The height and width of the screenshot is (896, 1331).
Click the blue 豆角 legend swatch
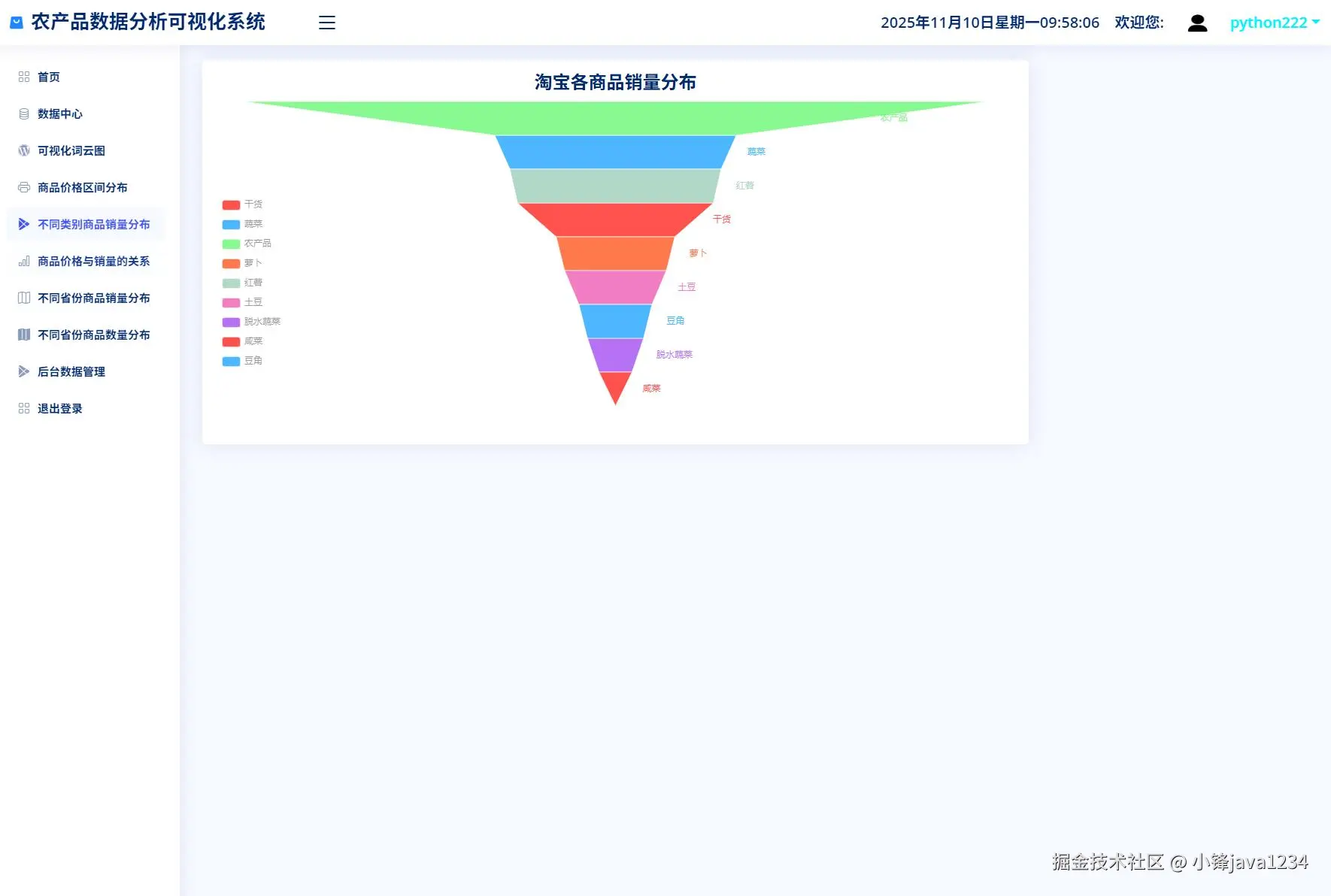[x=231, y=361]
